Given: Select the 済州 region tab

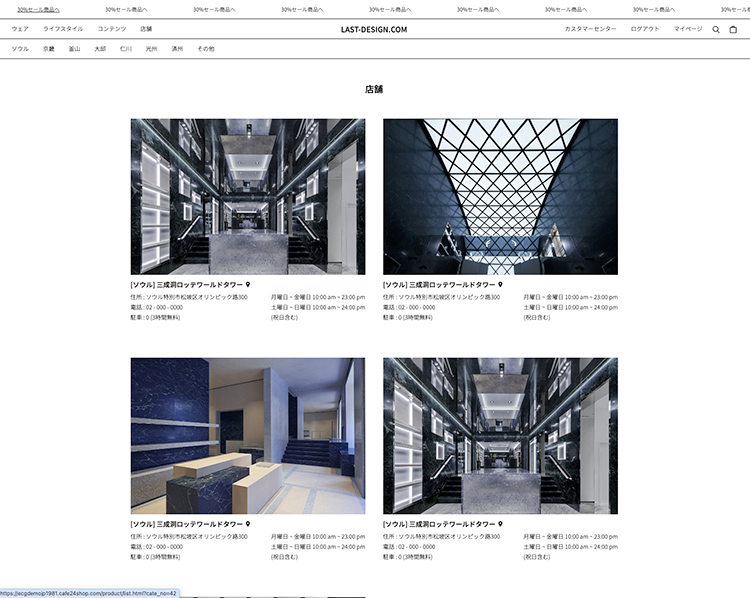Looking at the screenshot, I should [177, 48].
